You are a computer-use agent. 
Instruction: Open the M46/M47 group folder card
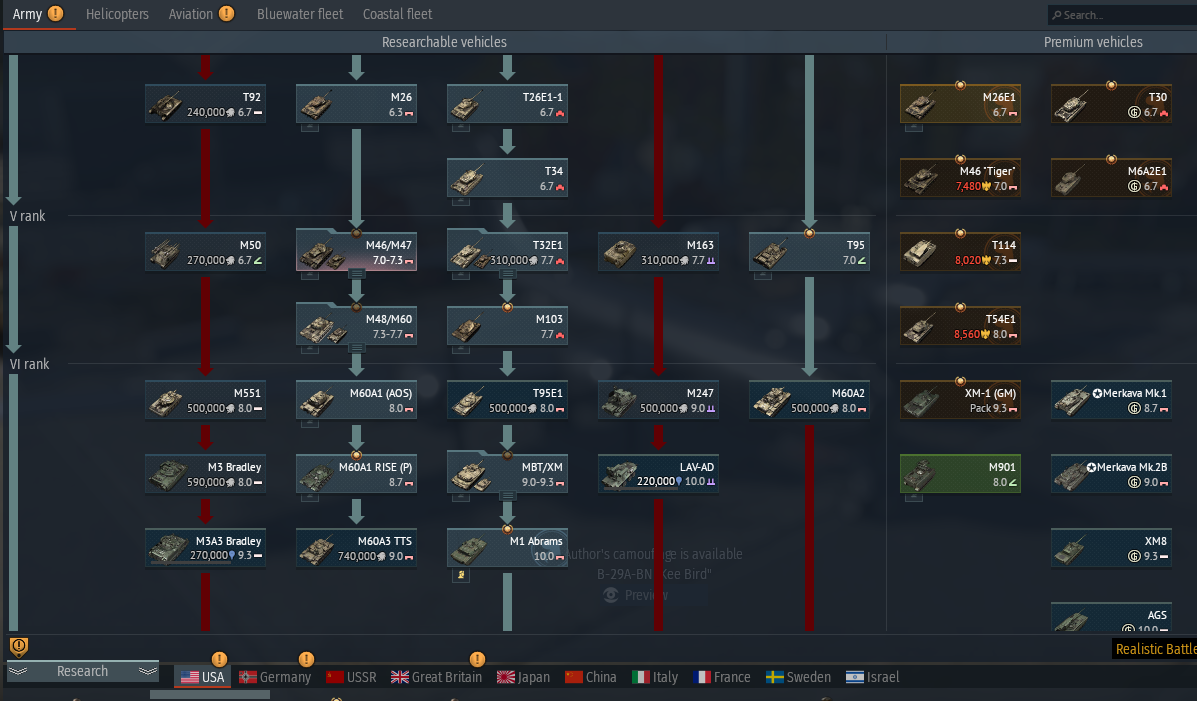point(357,250)
